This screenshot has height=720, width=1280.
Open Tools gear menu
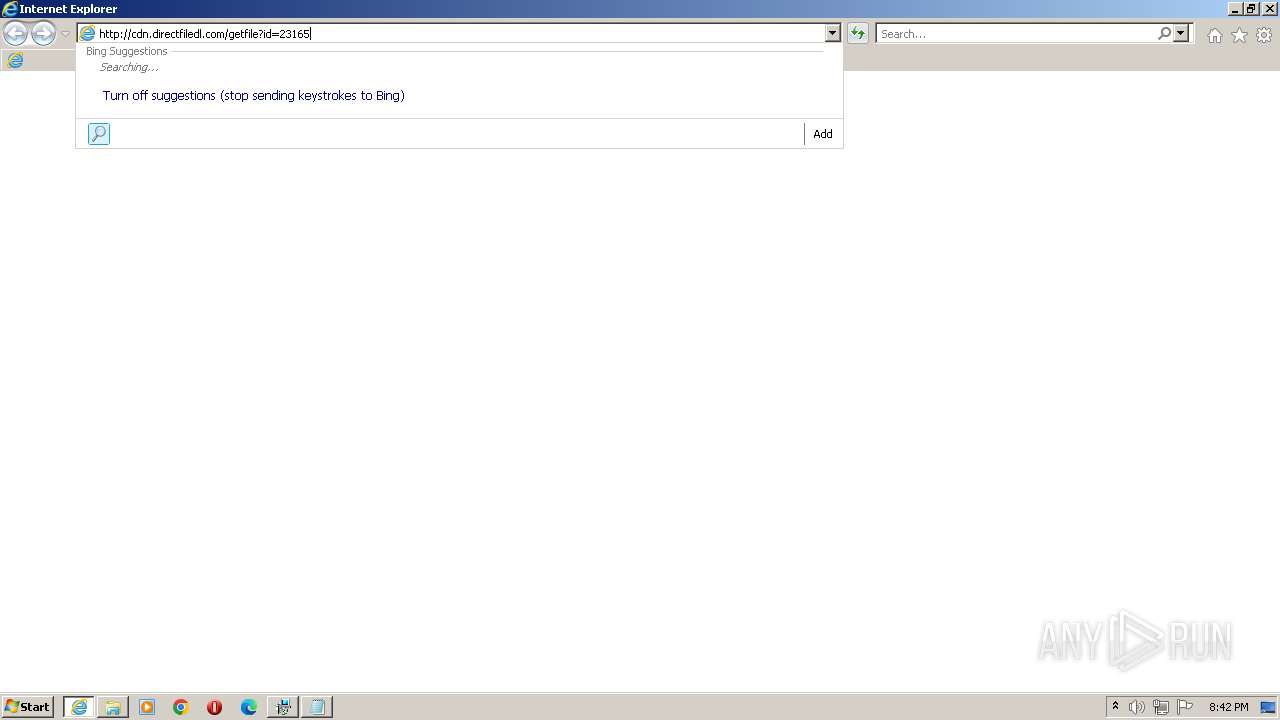click(x=1264, y=35)
